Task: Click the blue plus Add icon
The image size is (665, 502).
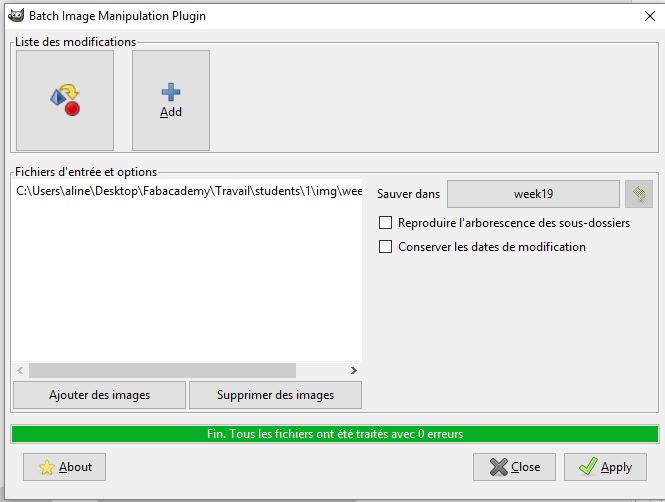Action: pos(171,92)
